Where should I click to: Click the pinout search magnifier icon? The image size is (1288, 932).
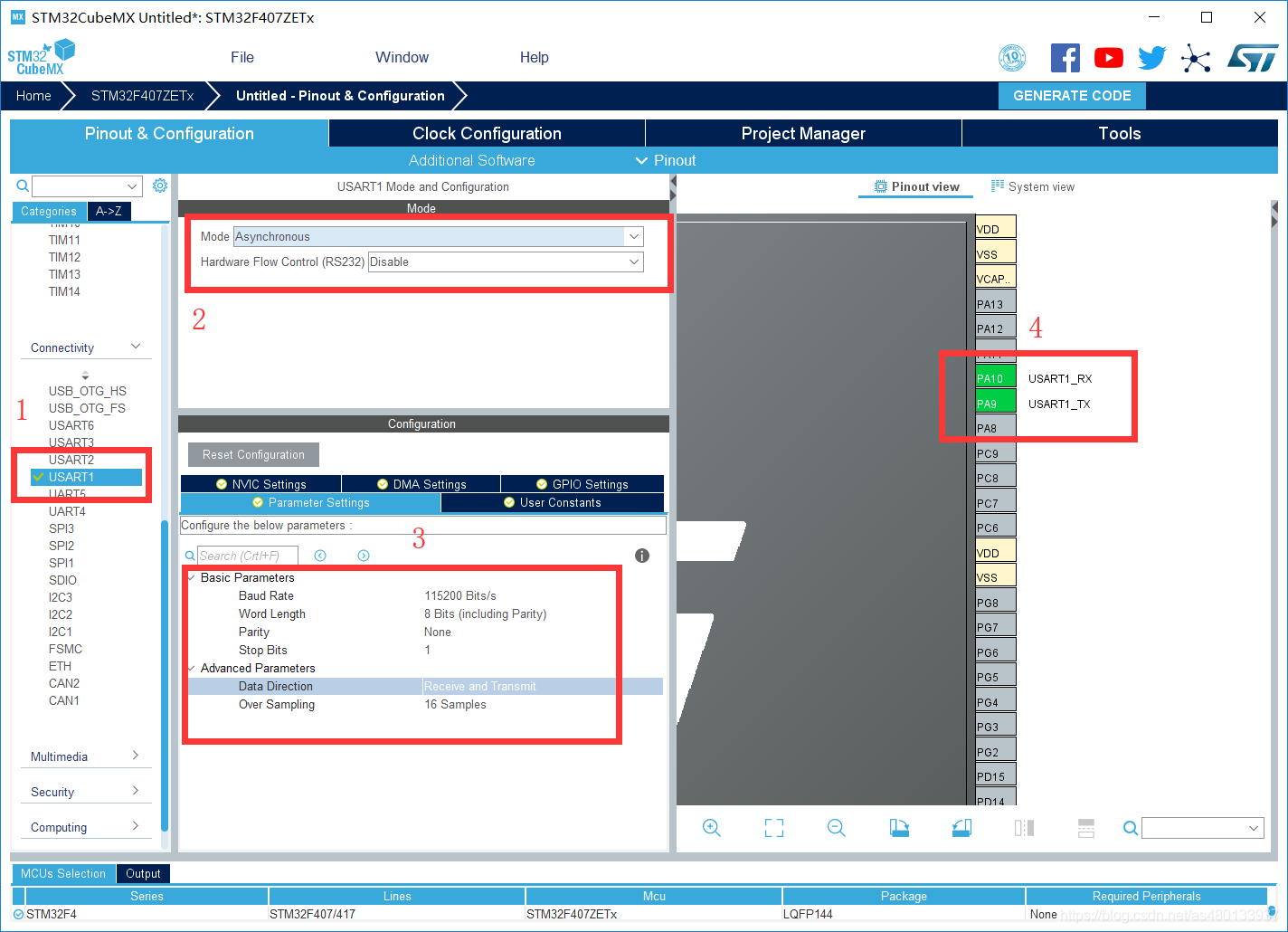pos(1130,828)
